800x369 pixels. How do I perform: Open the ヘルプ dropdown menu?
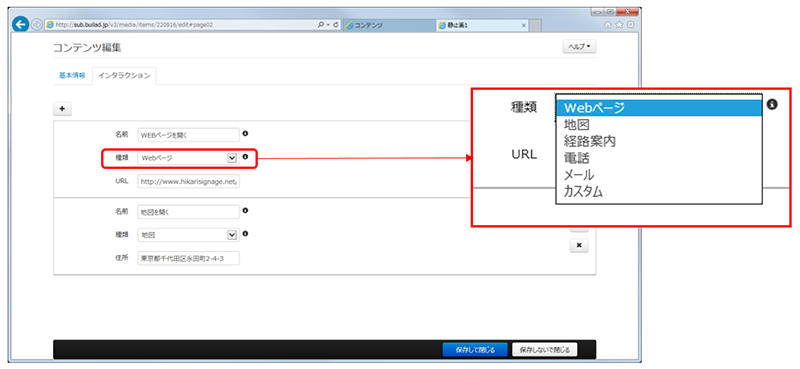click(x=579, y=46)
